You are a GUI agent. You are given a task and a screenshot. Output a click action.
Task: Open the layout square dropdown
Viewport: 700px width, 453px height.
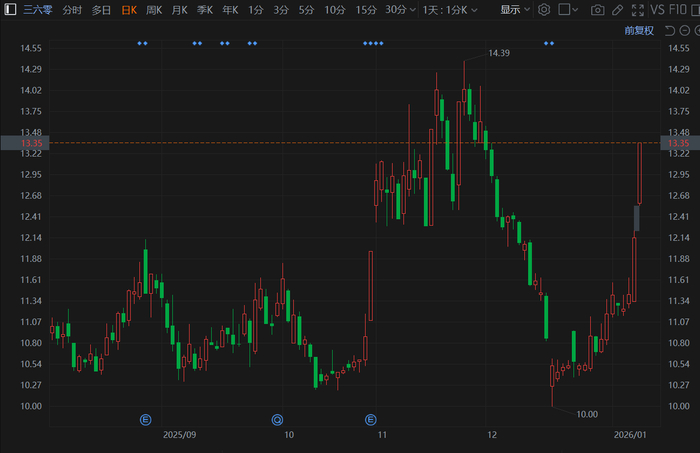coord(569,10)
